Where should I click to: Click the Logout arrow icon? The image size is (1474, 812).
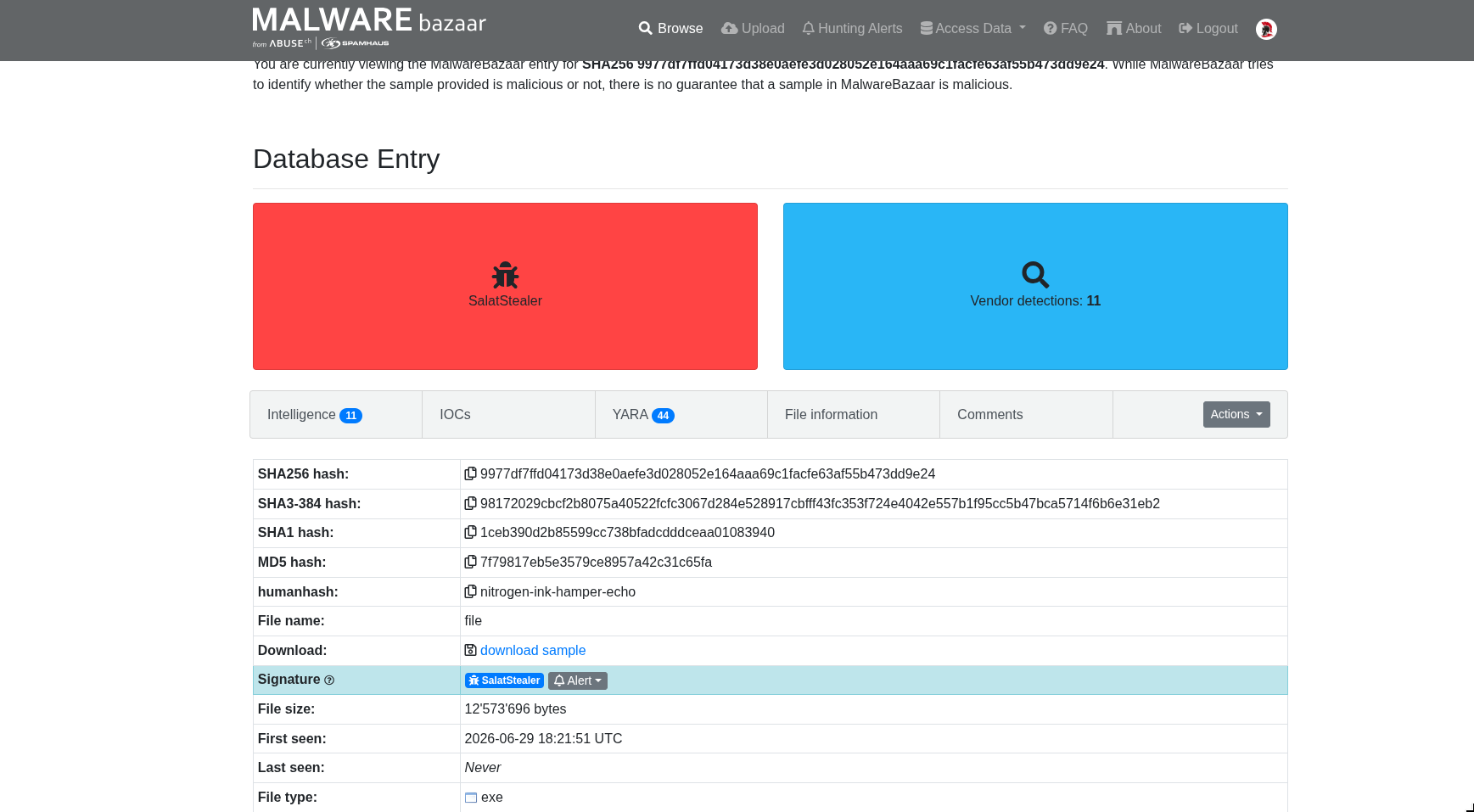[x=1185, y=28]
